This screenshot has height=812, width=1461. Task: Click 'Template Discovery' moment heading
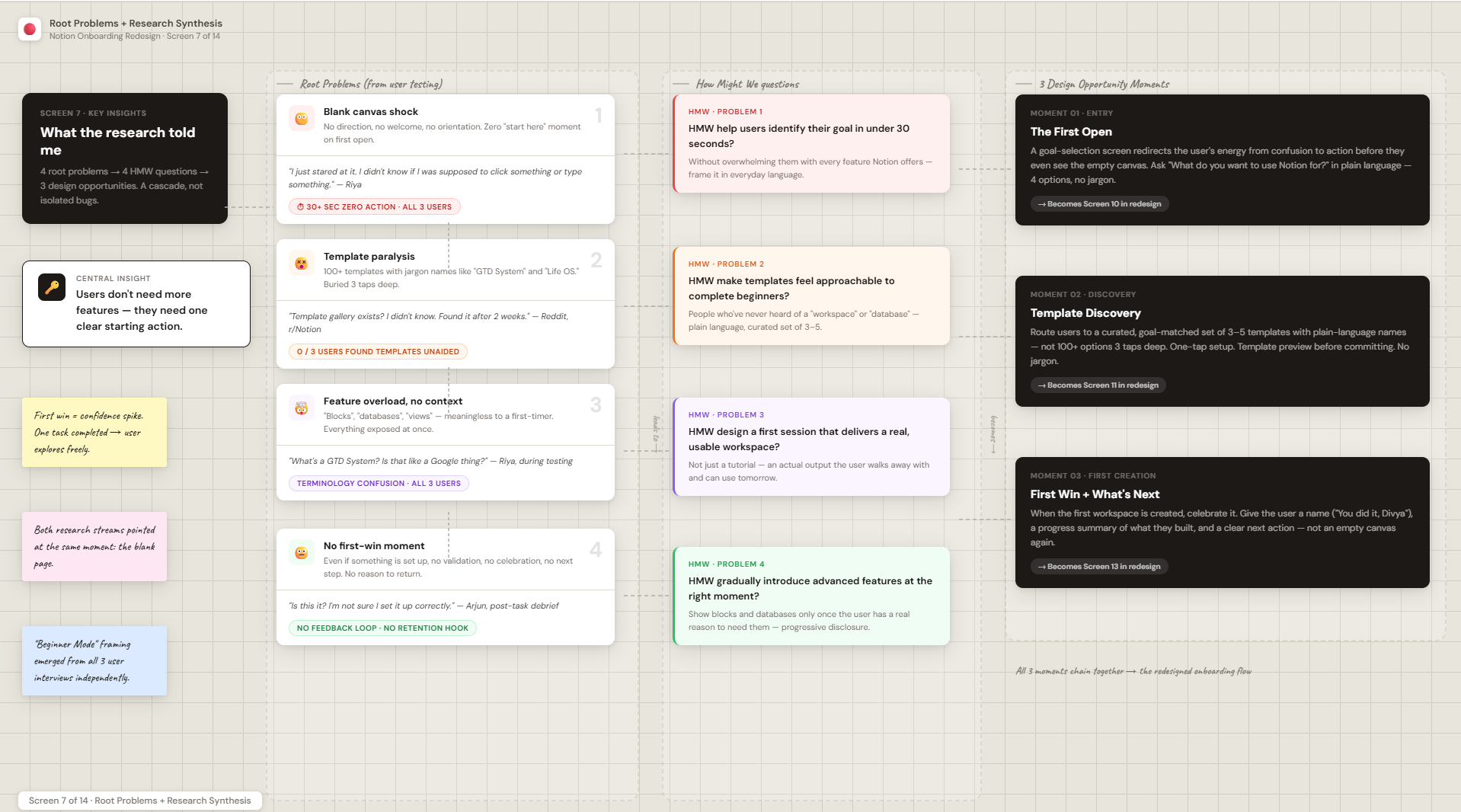pos(1085,313)
